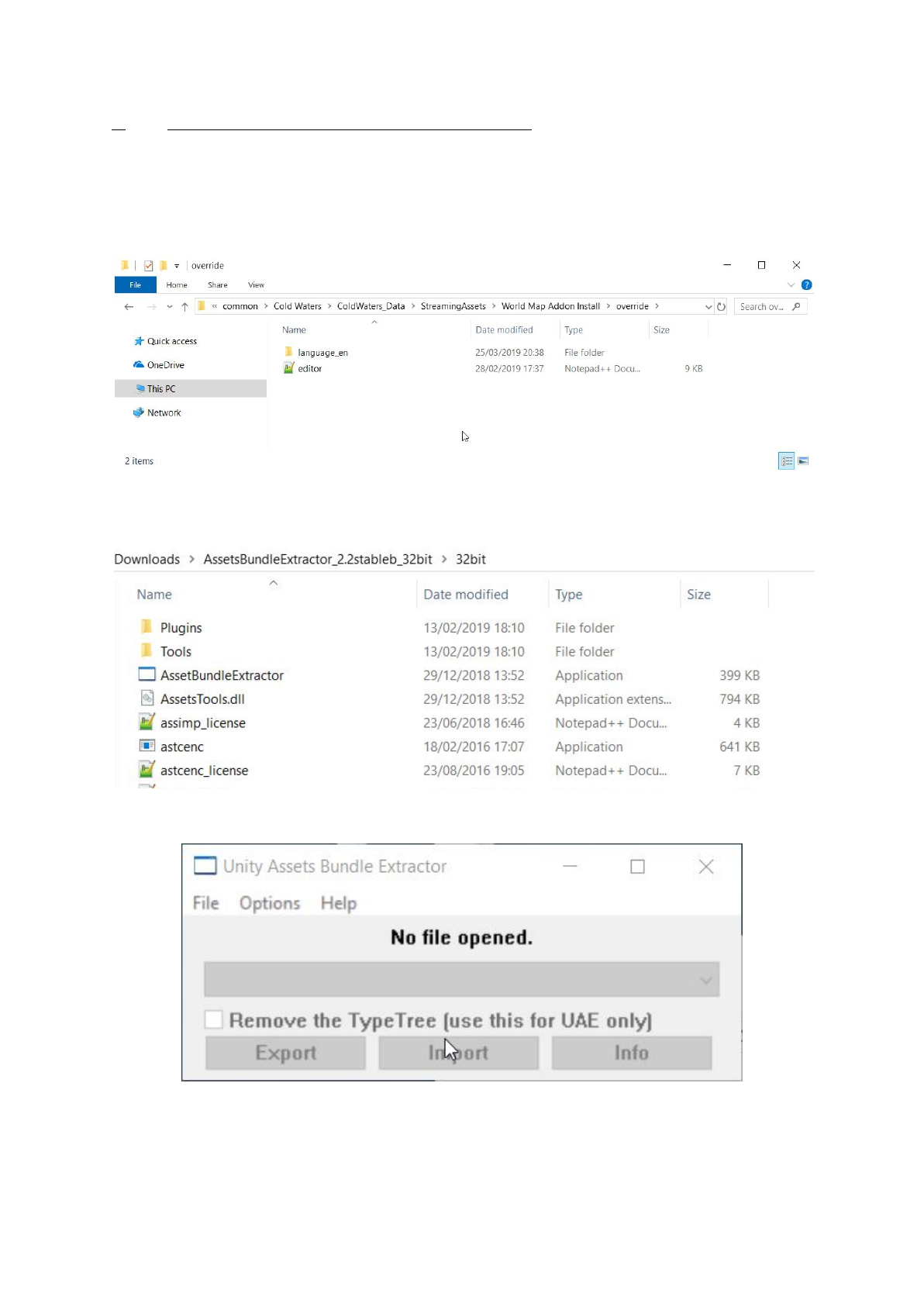This screenshot has height=1307, width=924.
Task: Open the File tab in Explorer ribbon
Action: coord(136,285)
